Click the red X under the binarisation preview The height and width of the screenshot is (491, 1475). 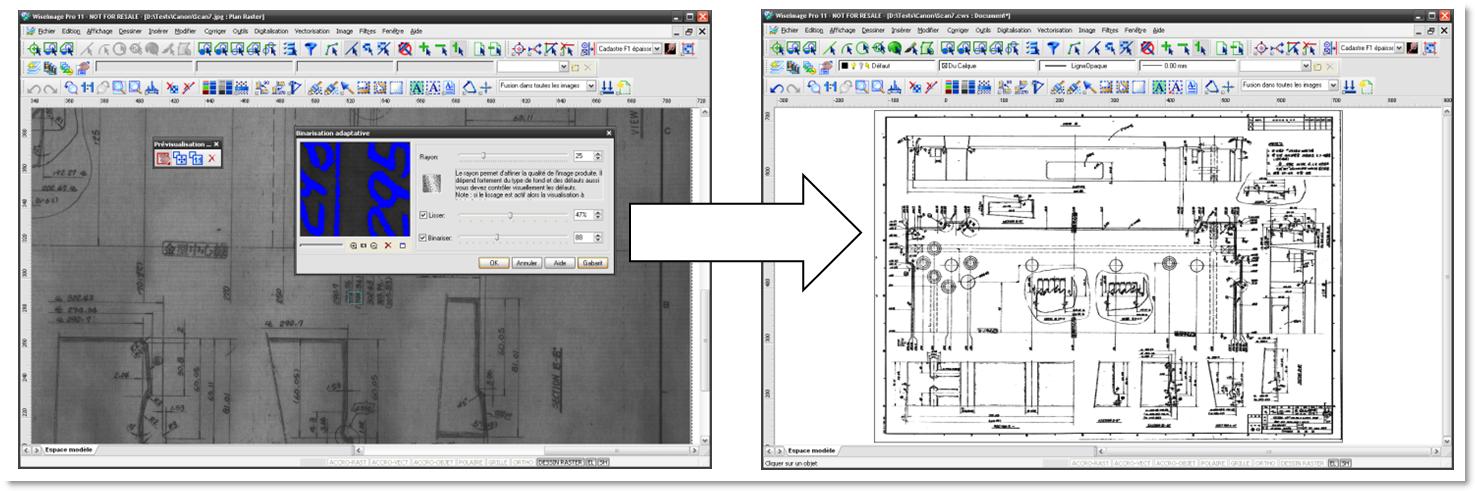pyautogui.click(x=388, y=246)
